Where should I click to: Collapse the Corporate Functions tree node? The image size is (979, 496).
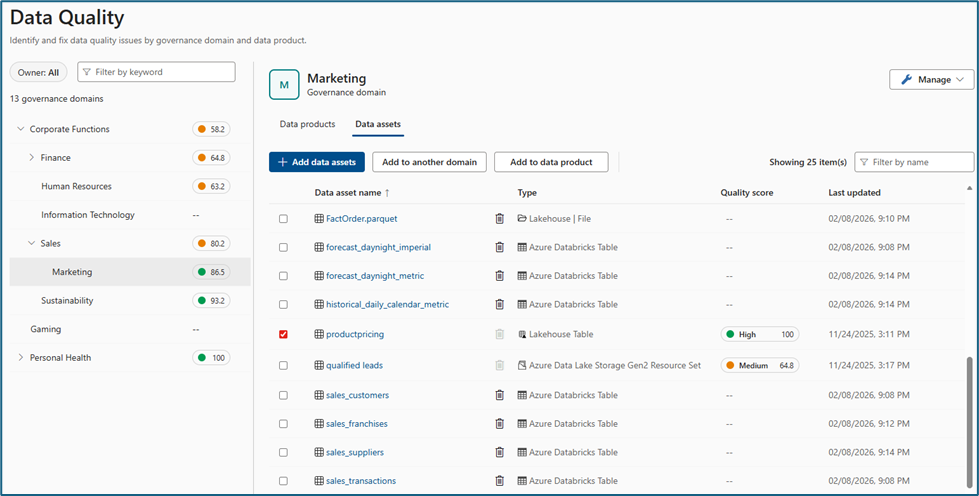tap(21, 129)
